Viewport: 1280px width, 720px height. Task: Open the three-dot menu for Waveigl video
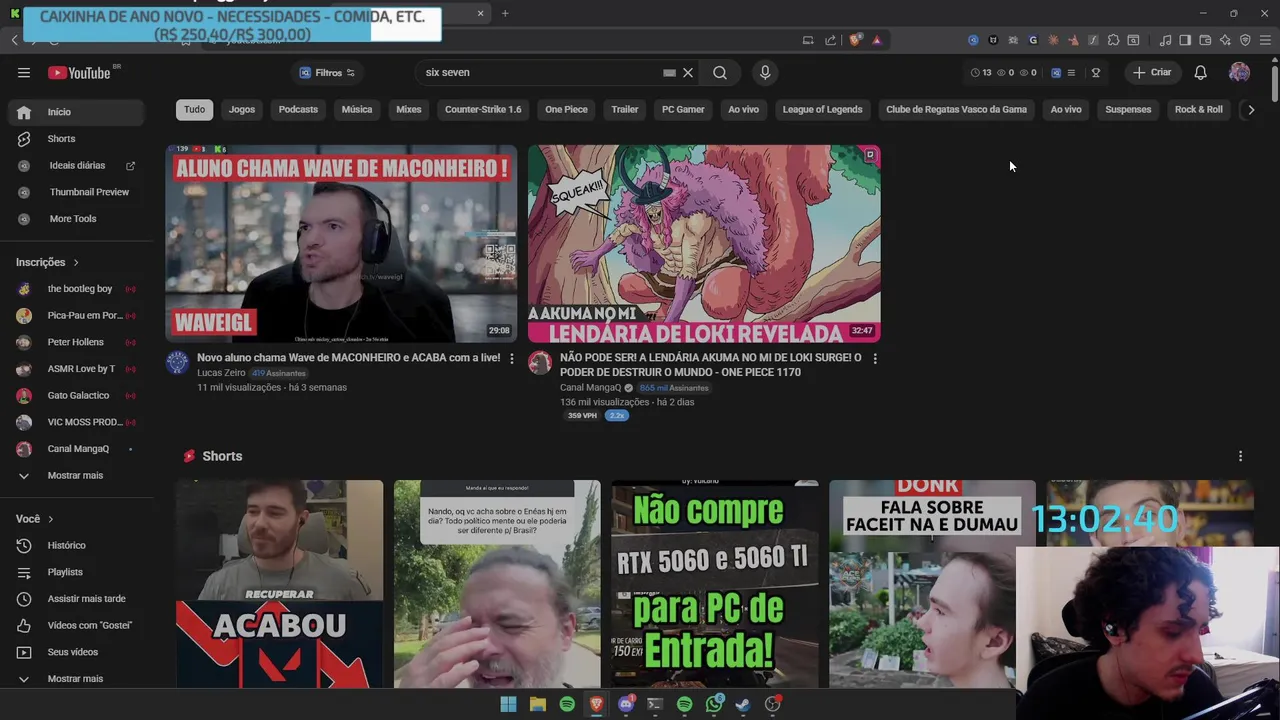pos(512,358)
